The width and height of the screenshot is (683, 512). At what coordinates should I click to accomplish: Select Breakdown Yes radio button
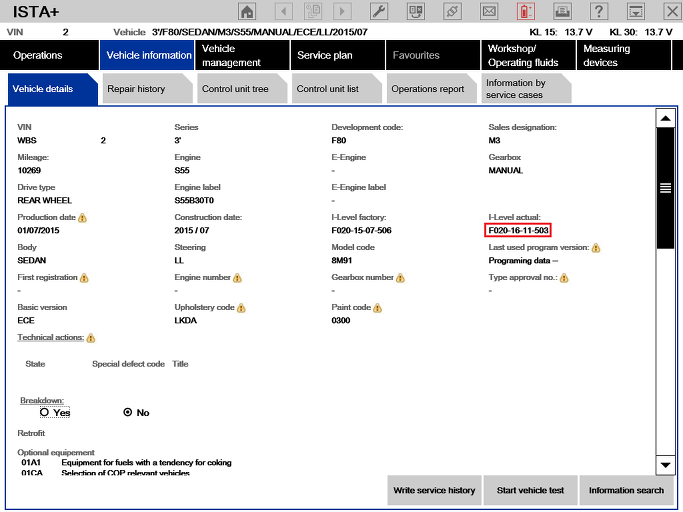coord(44,412)
